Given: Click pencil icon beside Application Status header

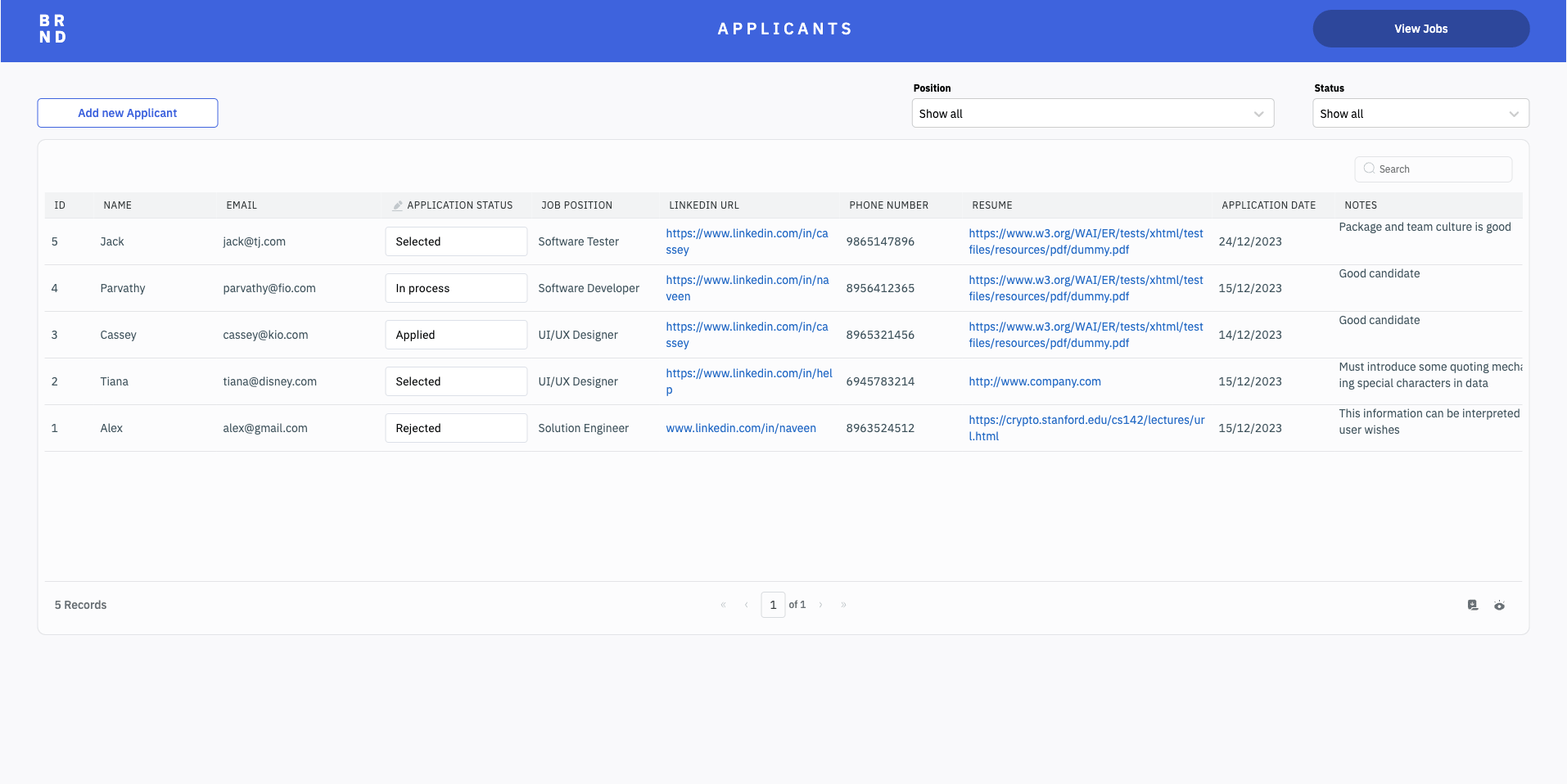Looking at the screenshot, I should point(398,205).
